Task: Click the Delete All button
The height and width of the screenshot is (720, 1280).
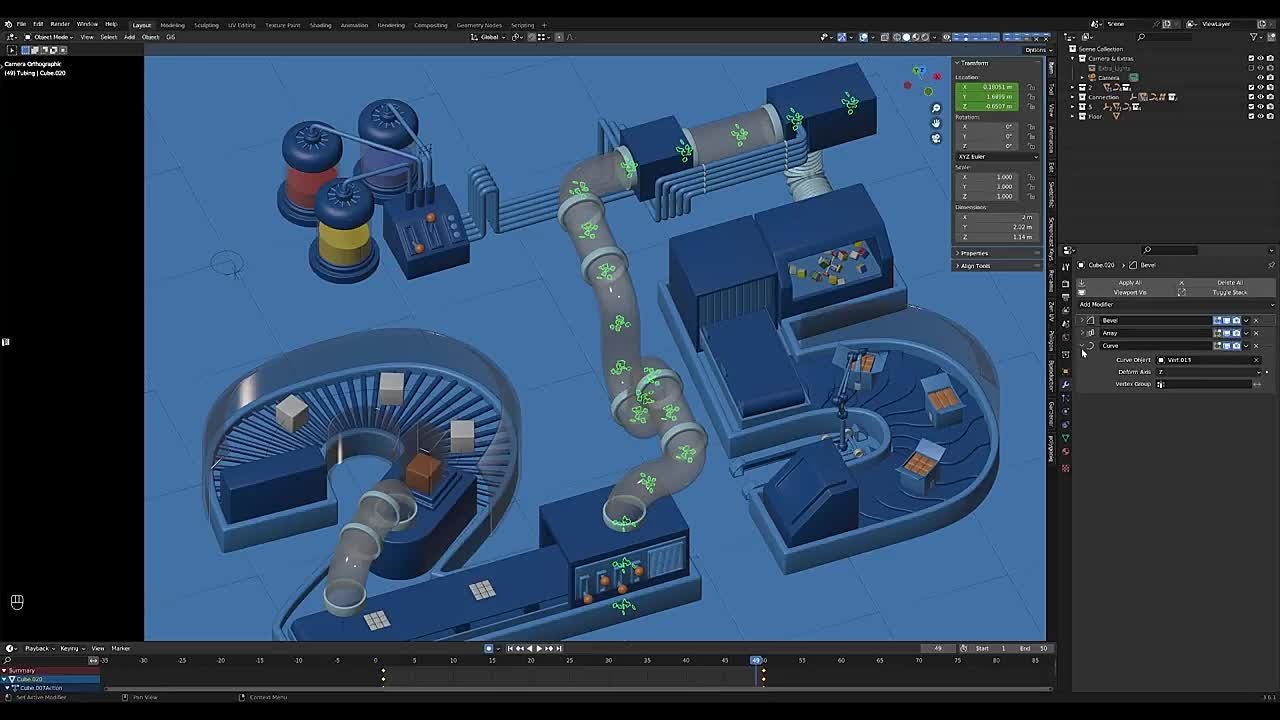Action: [x=1229, y=283]
